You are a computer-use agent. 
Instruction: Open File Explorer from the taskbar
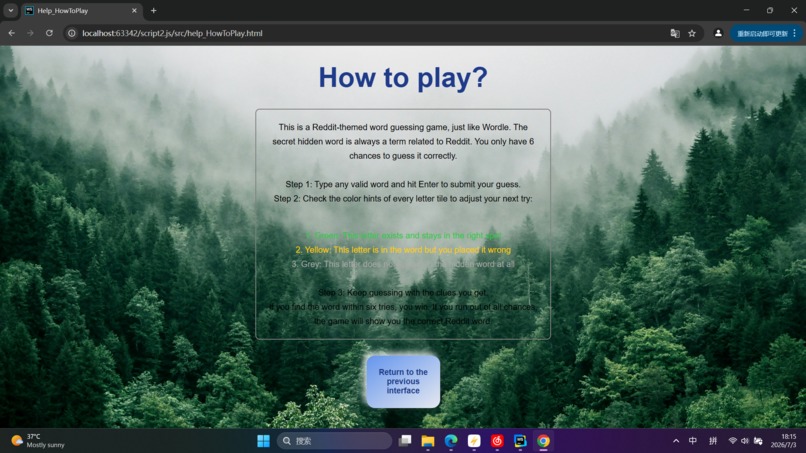[x=428, y=441]
